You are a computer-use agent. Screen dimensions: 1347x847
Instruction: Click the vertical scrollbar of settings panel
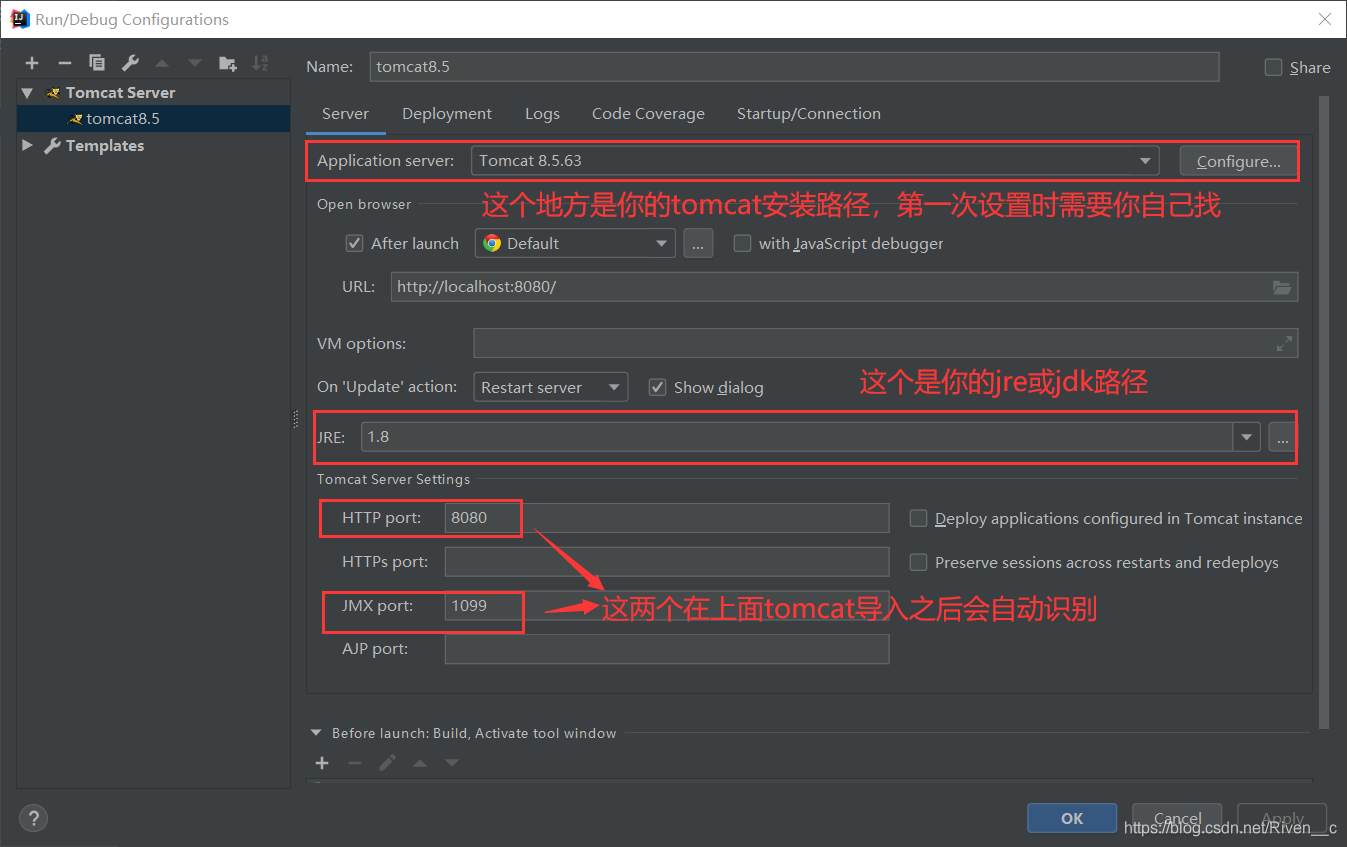pyautogui.click(x=1325, y=412)
